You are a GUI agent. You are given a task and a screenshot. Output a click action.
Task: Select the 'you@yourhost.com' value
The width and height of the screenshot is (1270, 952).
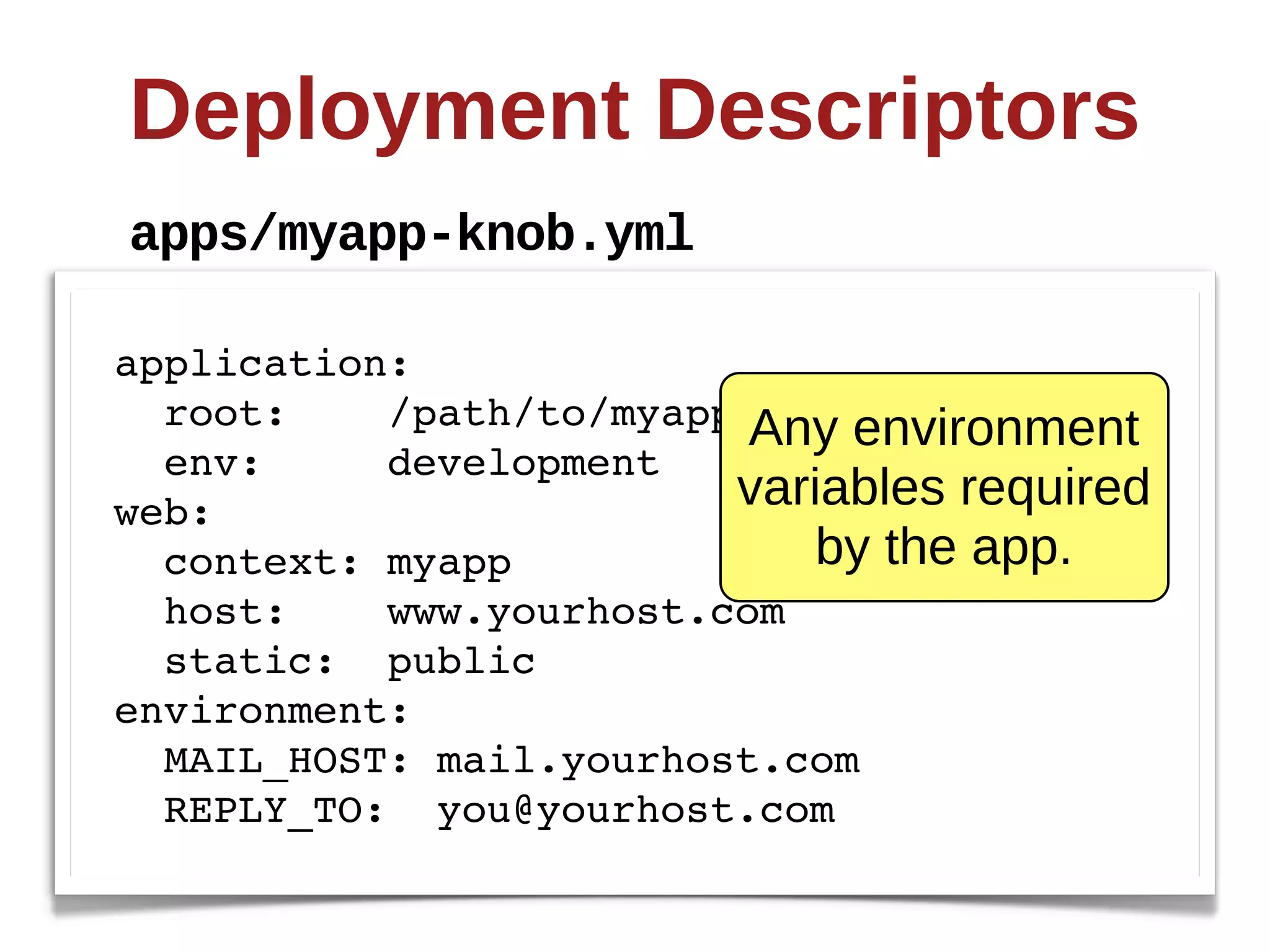click(636, 812)
